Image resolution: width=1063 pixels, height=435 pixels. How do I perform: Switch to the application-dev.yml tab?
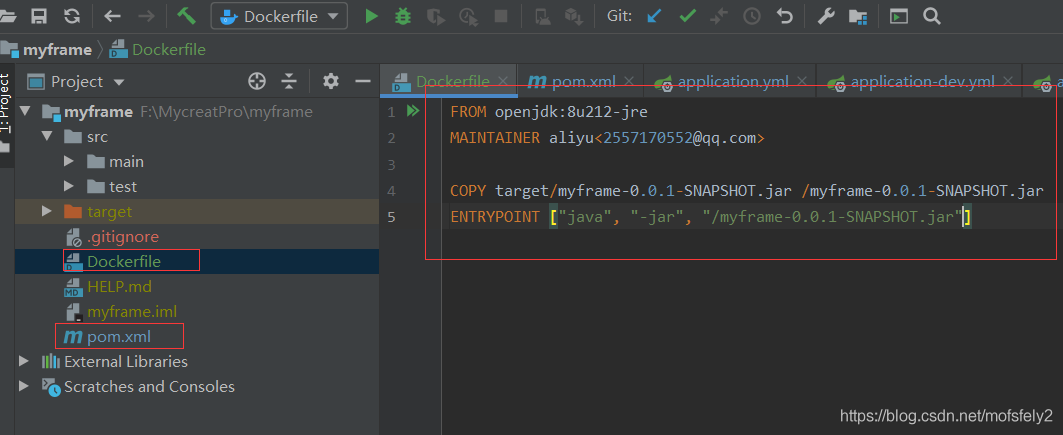pos(911,81)
